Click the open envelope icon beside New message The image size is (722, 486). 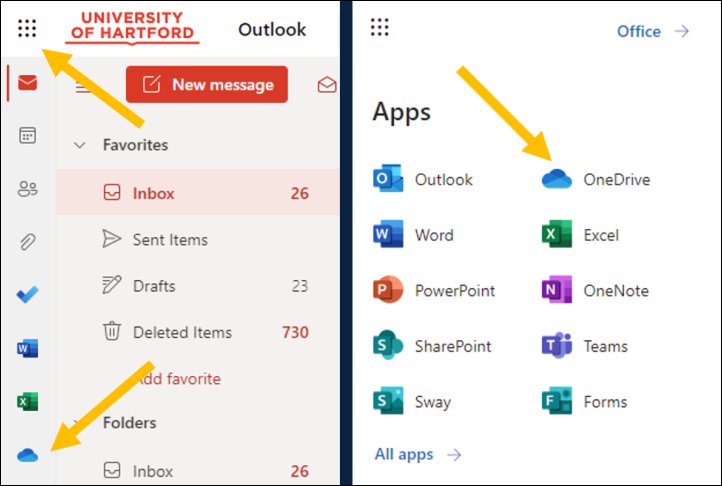327,85
